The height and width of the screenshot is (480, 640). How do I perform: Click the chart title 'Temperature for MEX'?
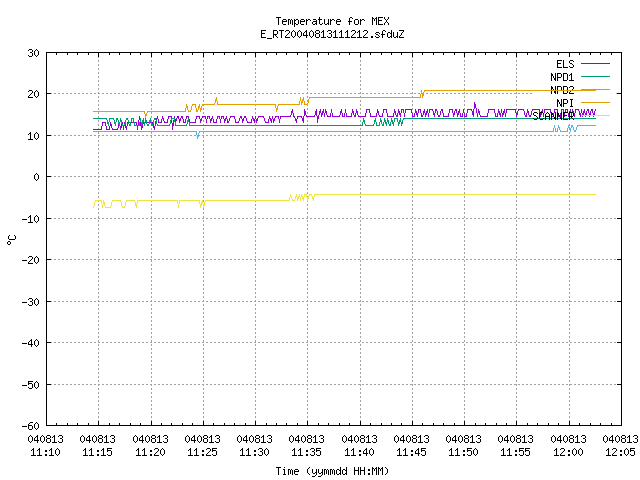click(x=332, y=21)
